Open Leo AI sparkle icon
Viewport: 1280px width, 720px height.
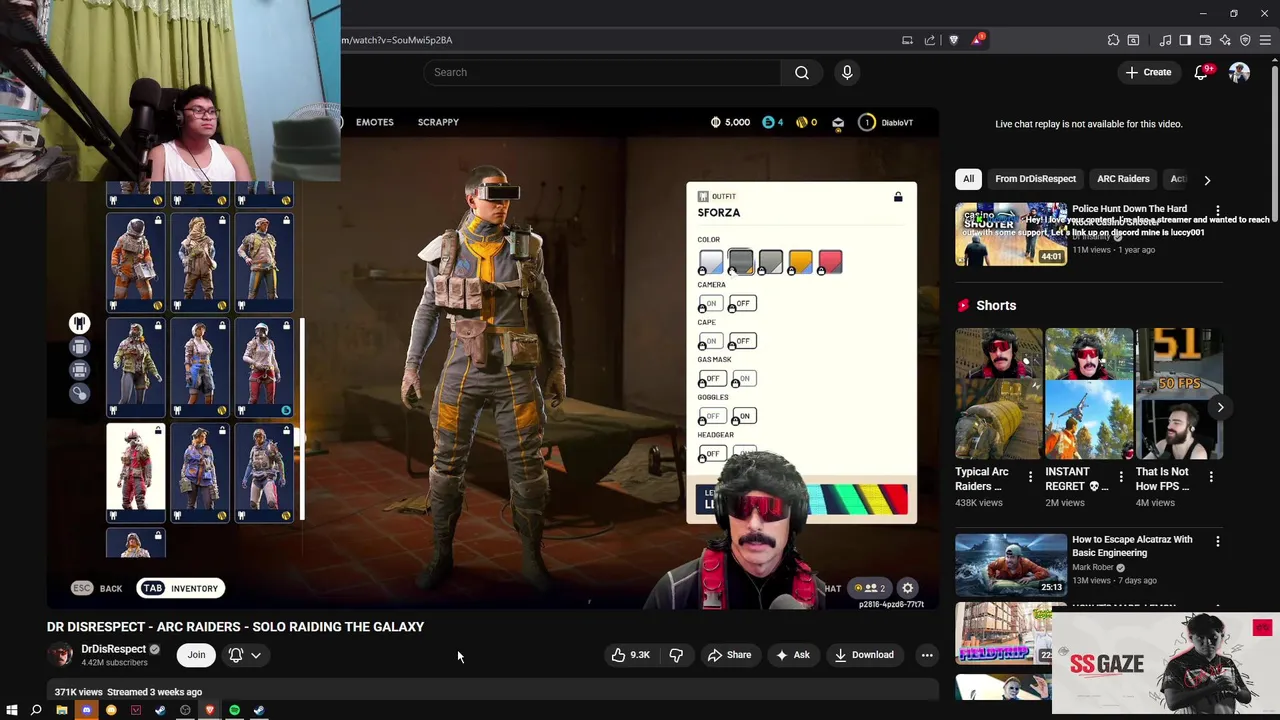(1225, 40)
